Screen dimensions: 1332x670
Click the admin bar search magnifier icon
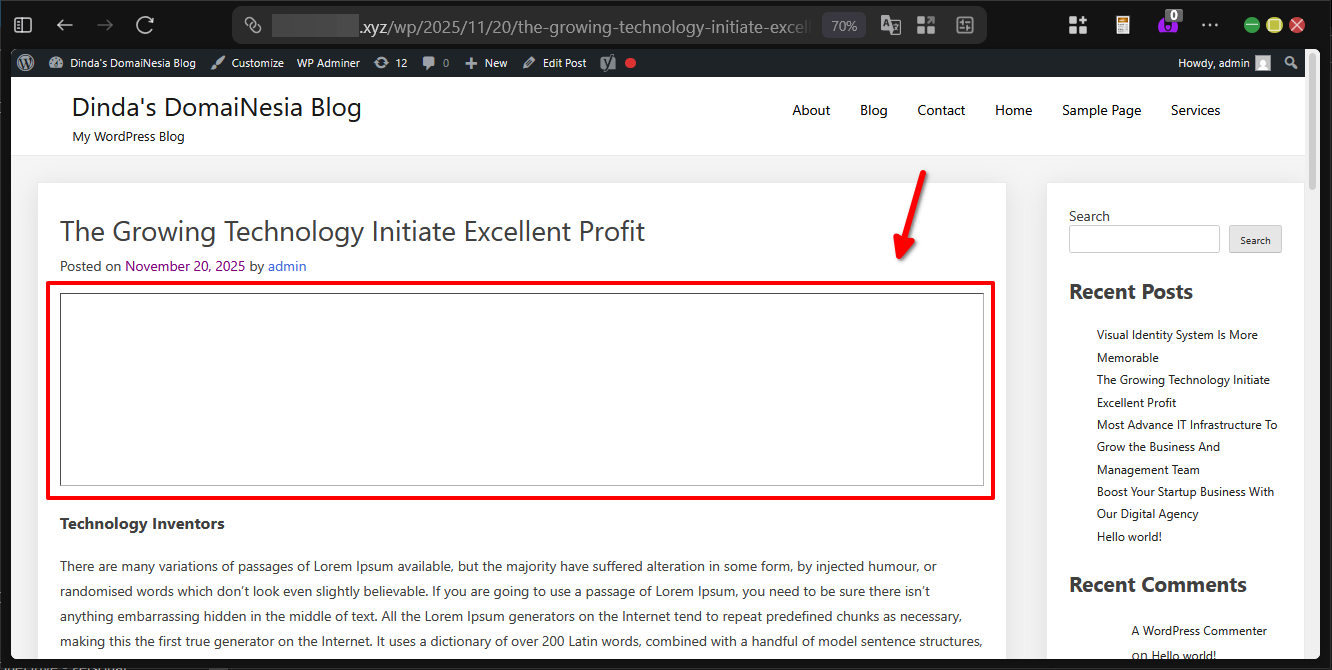(x=1291, y=63)
